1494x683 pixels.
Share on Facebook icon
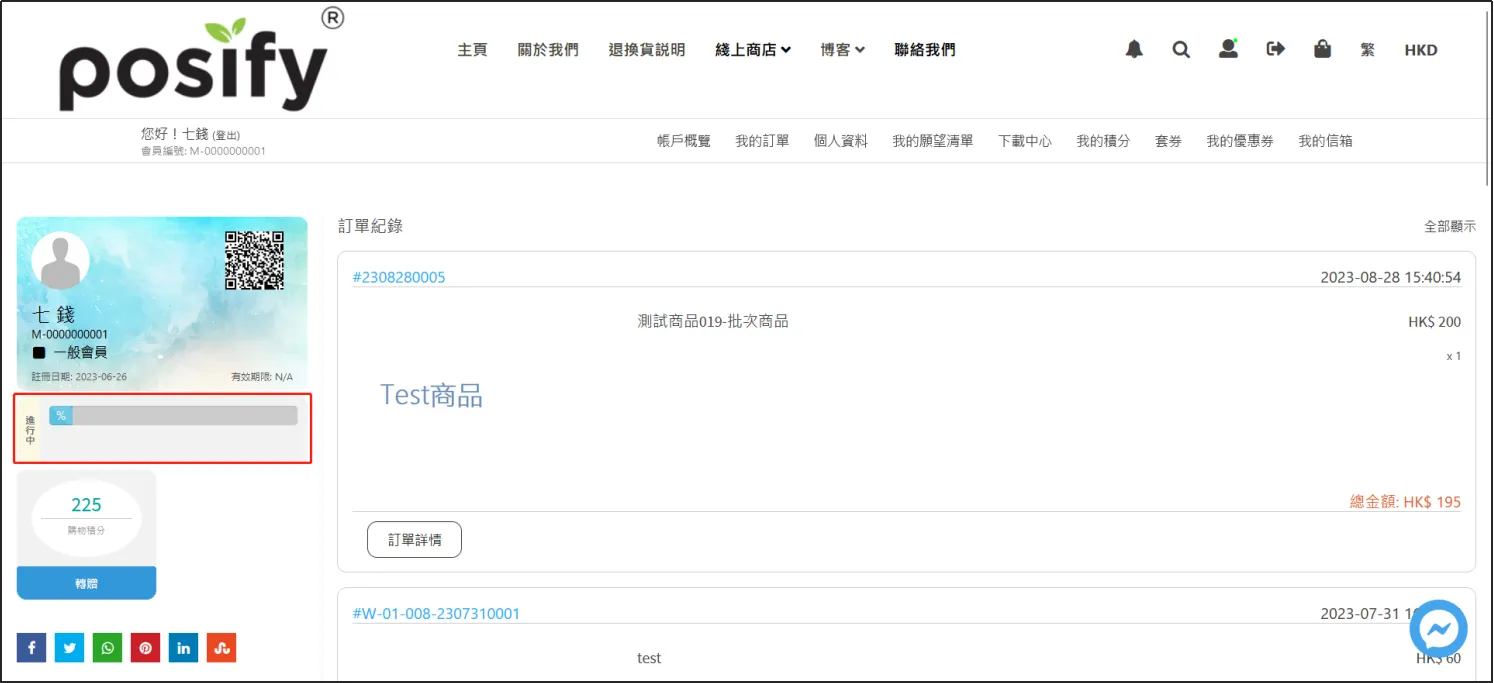coord(32,648)
